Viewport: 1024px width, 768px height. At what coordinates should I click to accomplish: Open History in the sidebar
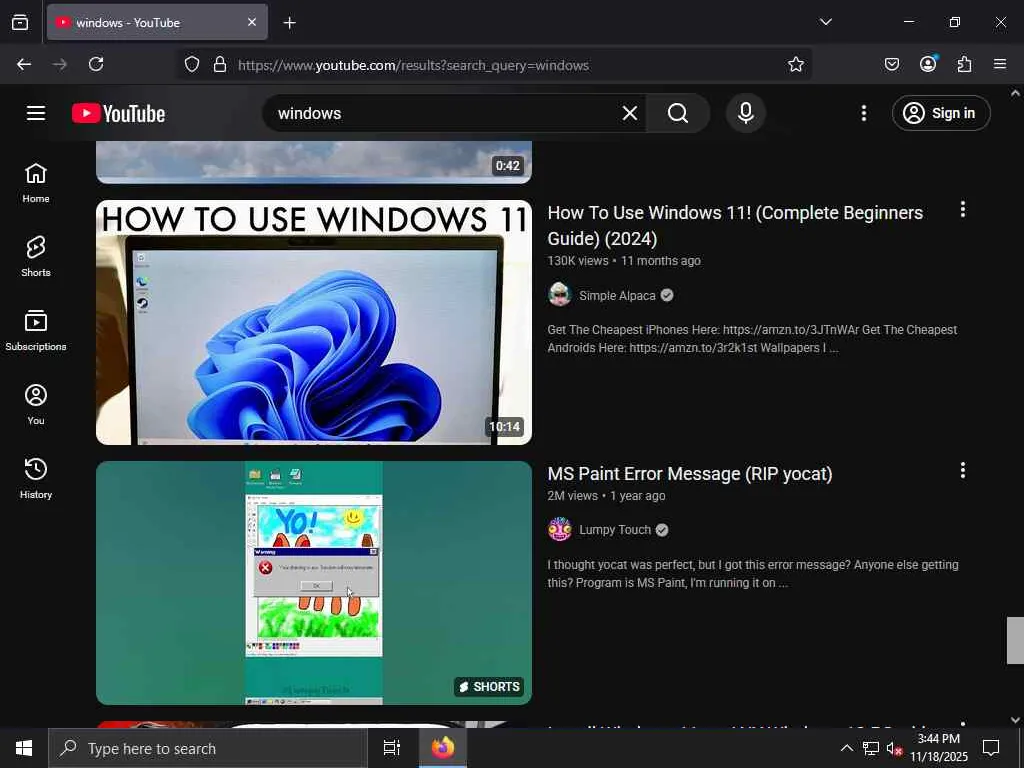tap(36, 478)
